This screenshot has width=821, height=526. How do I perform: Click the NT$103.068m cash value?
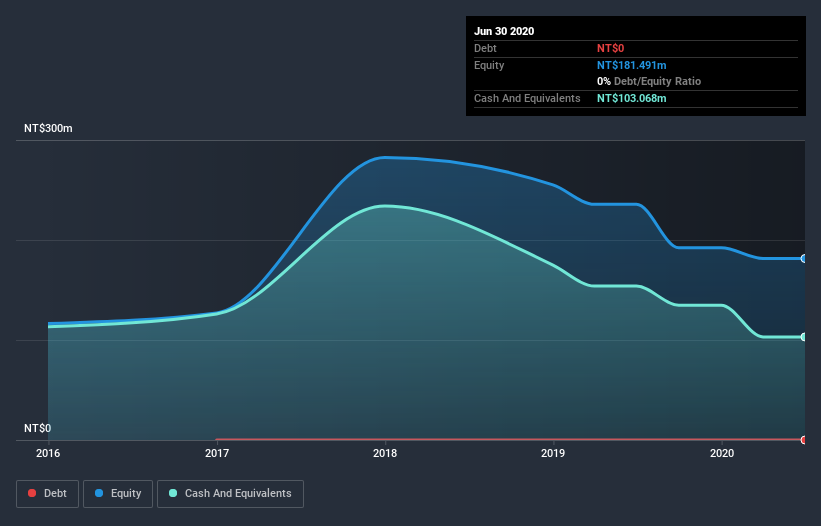tap(631, 98)
